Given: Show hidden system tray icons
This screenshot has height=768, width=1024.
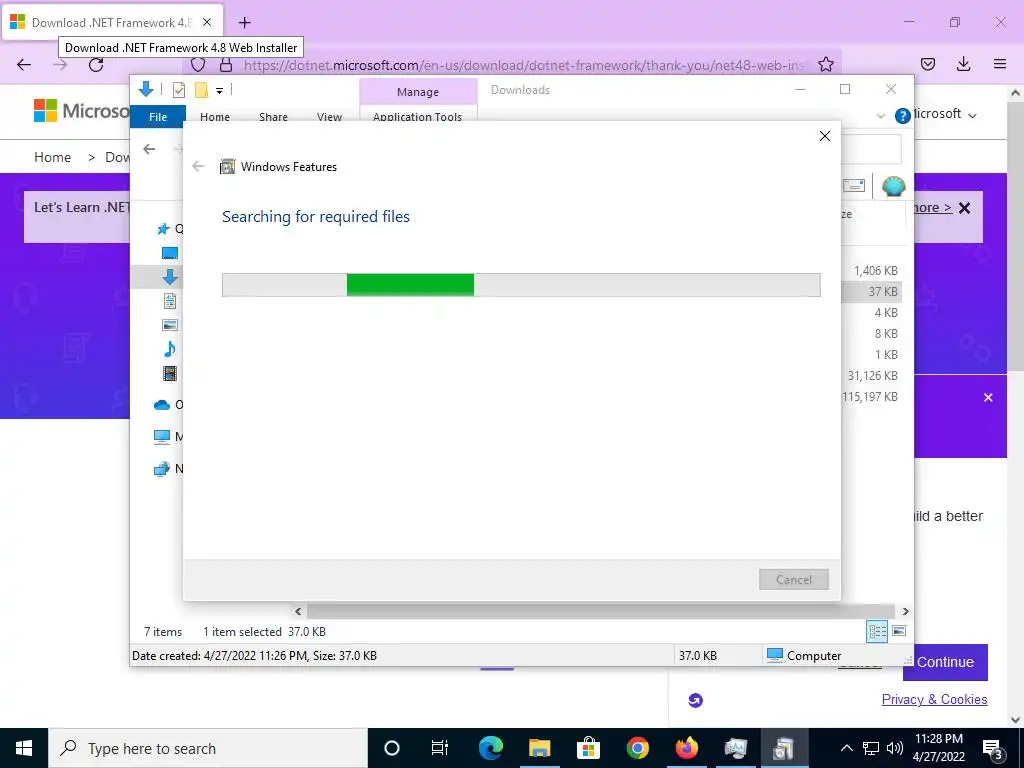Looking at the screenshot, I should tap(846, 748).
